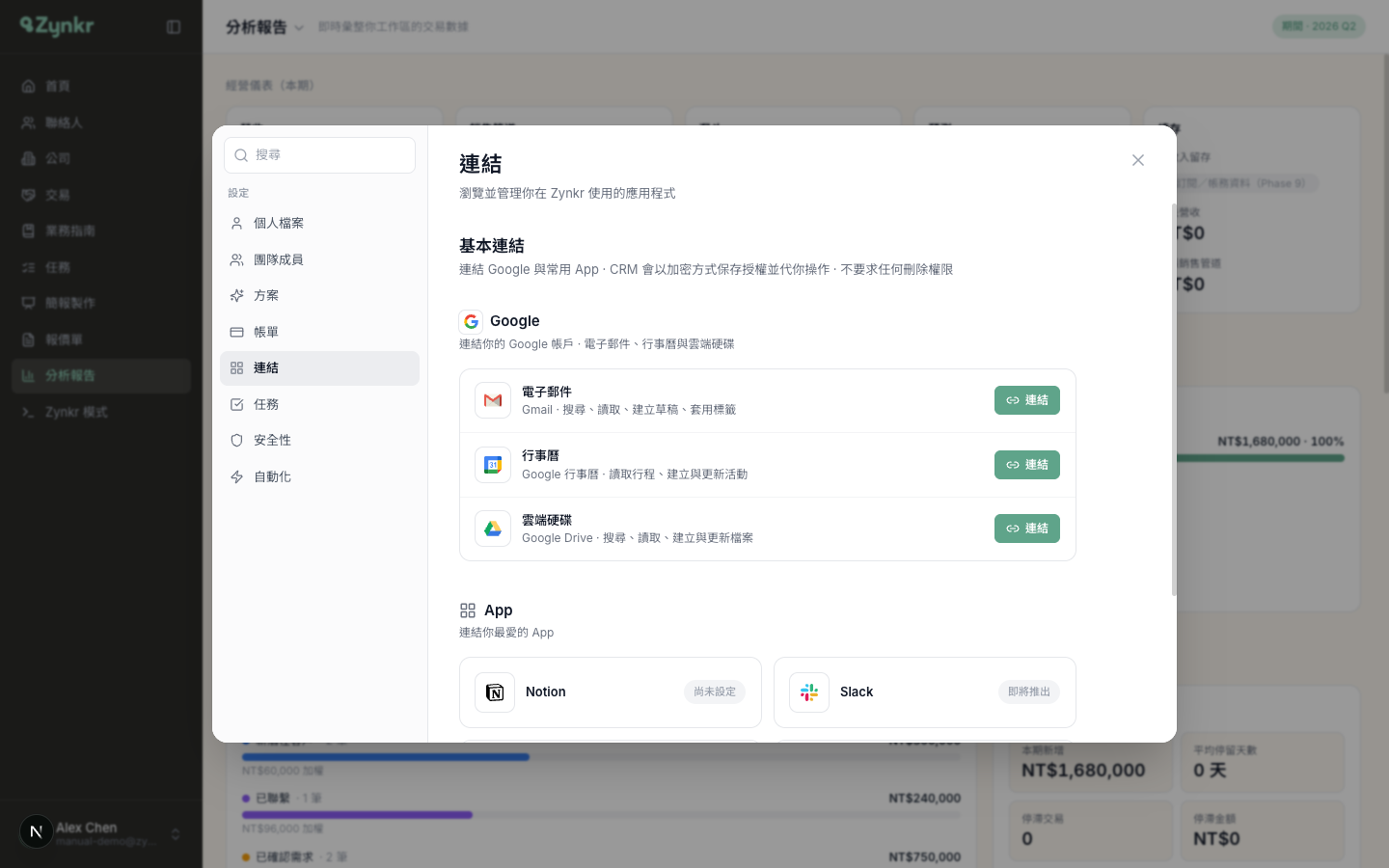Screen dimensions: 1389x868
Task: Click the shield icon beside 安全性
Action: (x=236, y=441)
